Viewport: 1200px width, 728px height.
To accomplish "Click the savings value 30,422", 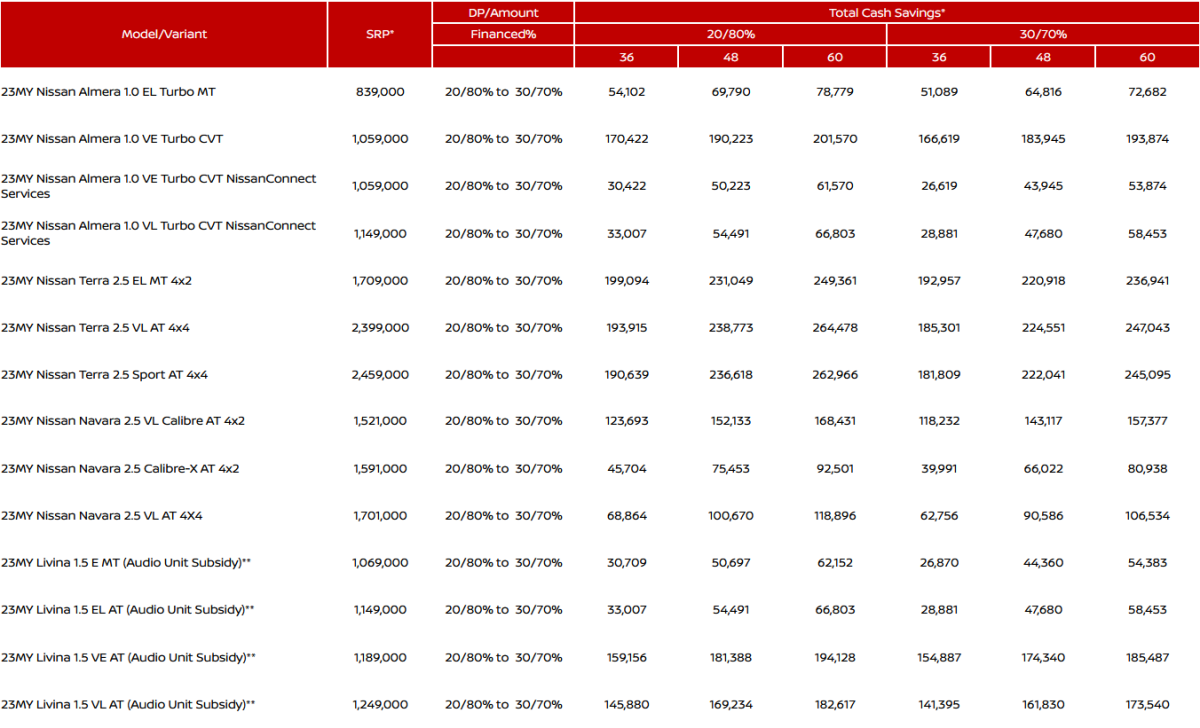I will 627,186.
